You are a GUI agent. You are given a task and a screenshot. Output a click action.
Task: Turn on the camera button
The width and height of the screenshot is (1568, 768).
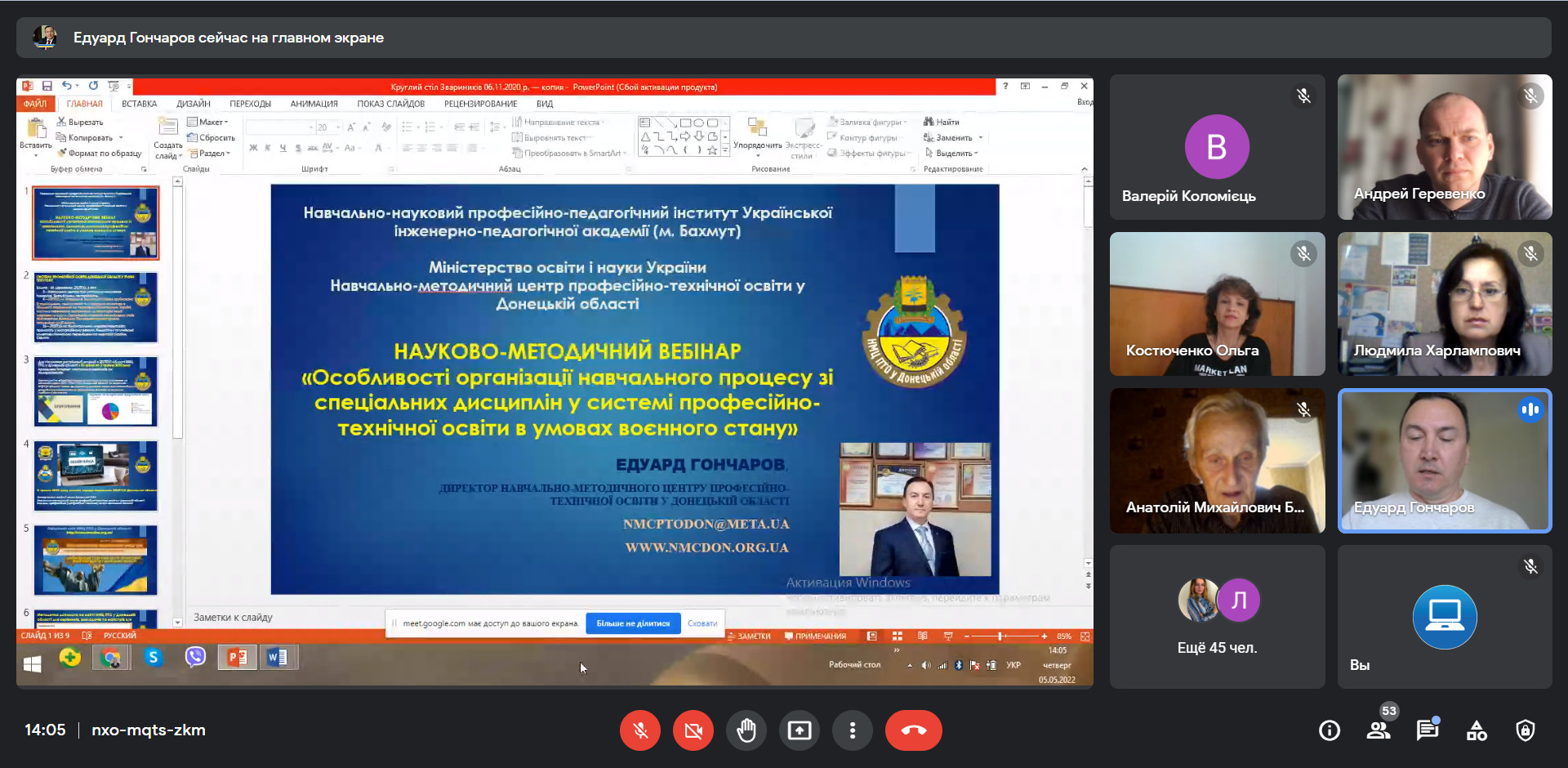[693, 730]
